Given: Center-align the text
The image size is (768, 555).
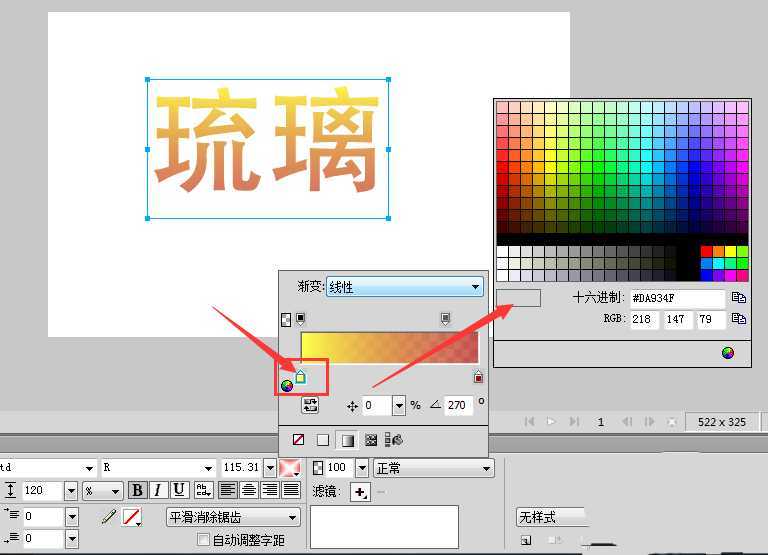Looking at the screenshot, I should [x=249, y=490].
